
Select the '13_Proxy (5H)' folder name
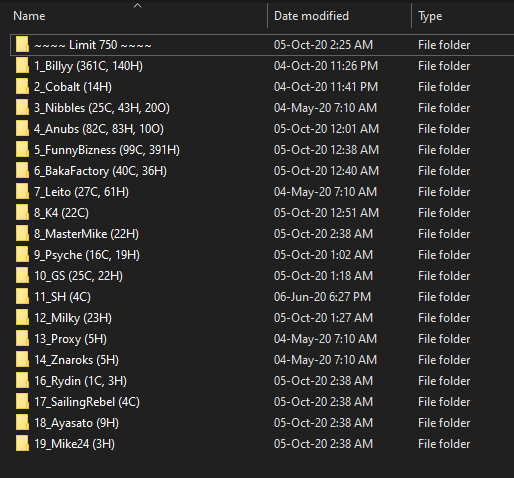[70, 339]
